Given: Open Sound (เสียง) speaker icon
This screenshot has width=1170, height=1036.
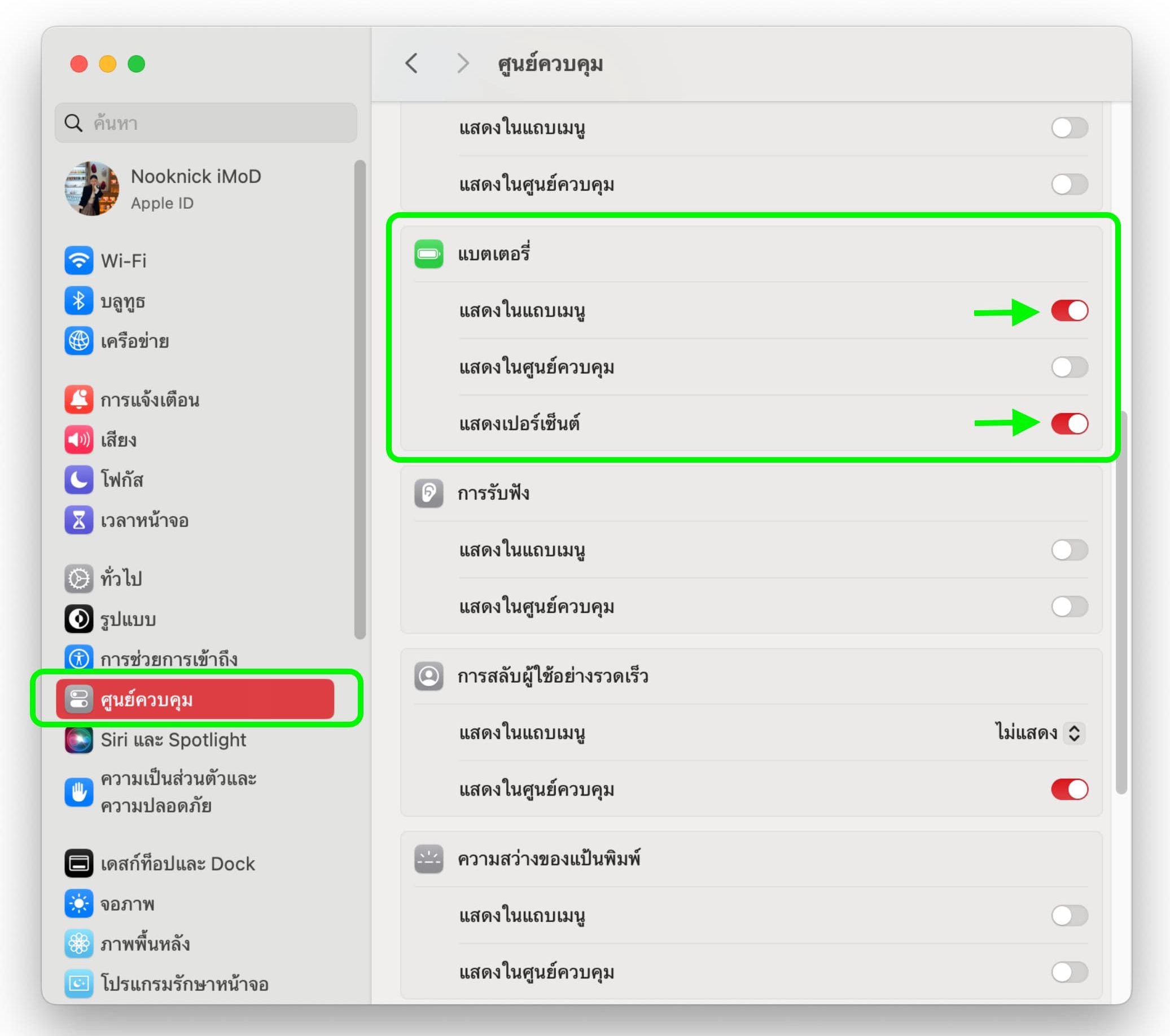Looking at the screenshot, I should (x=78, y=440).
